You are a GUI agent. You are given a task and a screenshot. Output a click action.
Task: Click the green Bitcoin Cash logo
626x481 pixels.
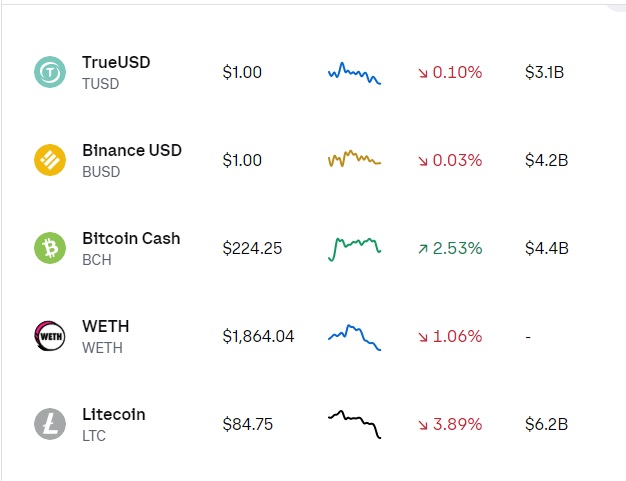(x=50, y=248)
